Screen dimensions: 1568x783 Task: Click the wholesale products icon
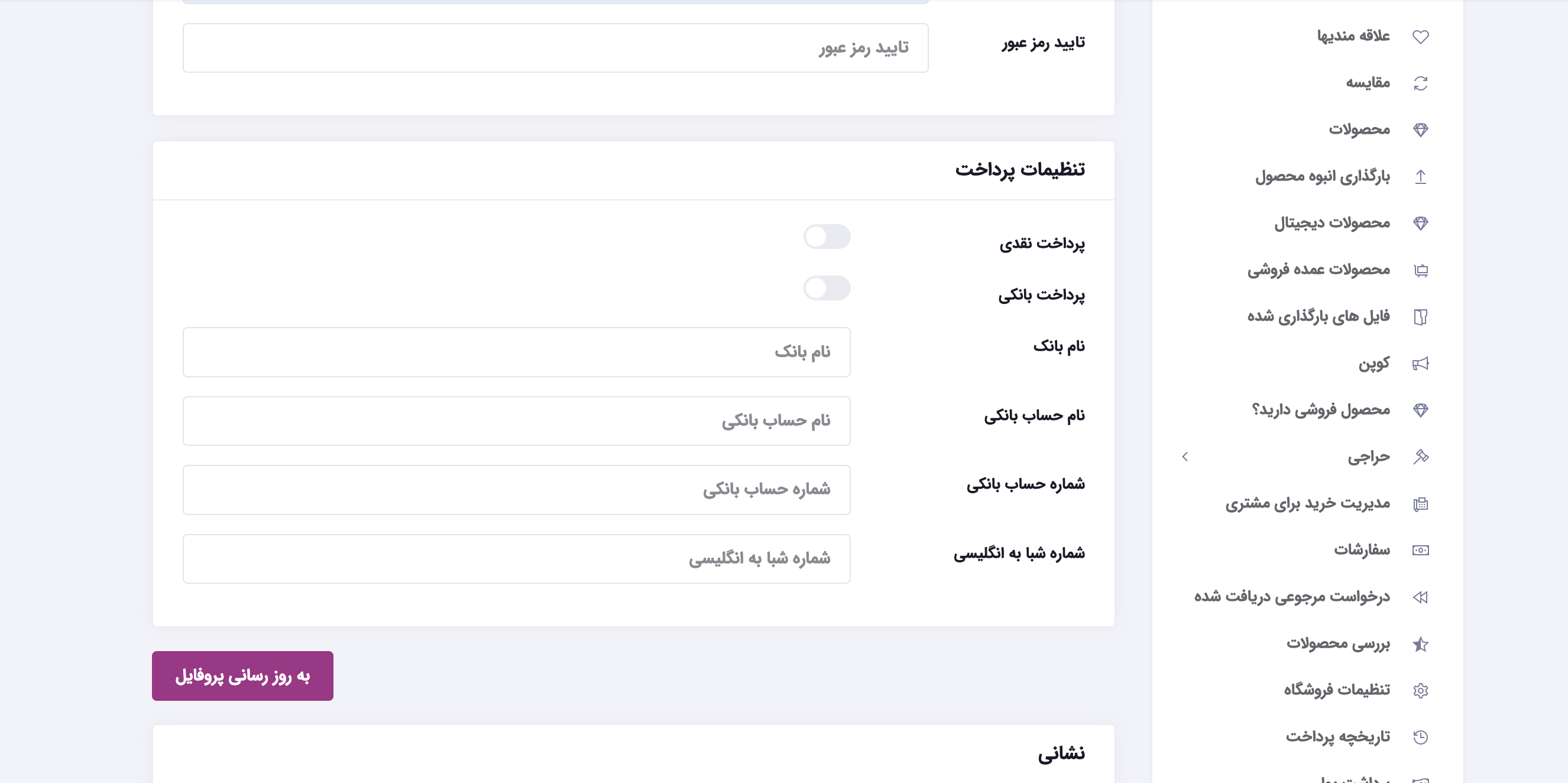[1422, 269]
